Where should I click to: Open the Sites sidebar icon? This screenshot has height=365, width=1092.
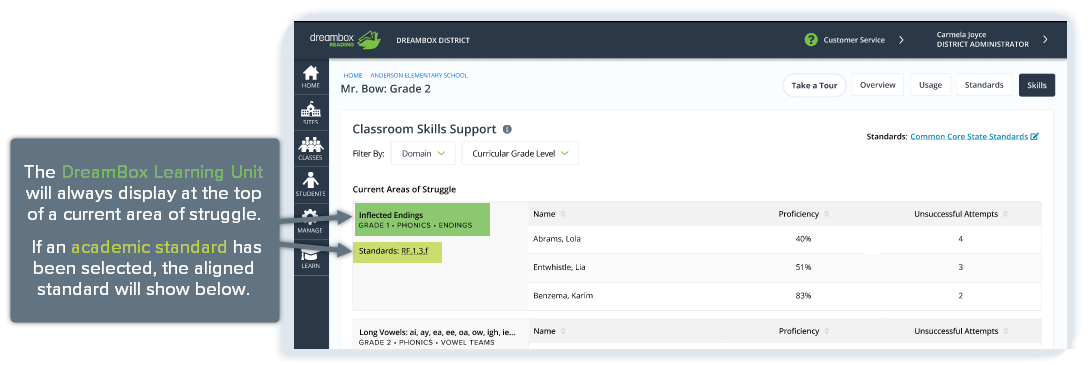coord(311,114)
